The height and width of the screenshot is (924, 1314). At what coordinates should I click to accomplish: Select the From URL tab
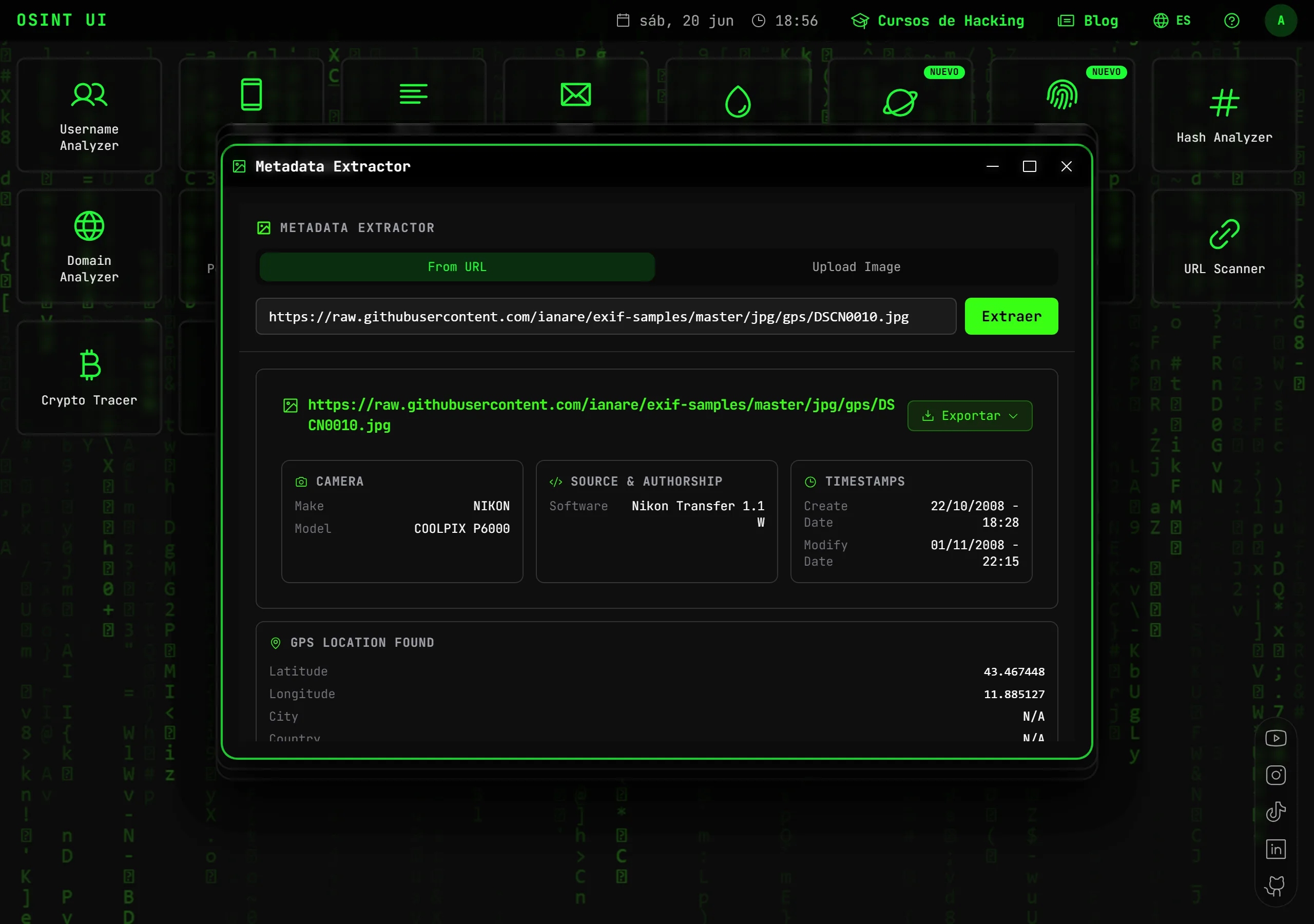[457, 267]
